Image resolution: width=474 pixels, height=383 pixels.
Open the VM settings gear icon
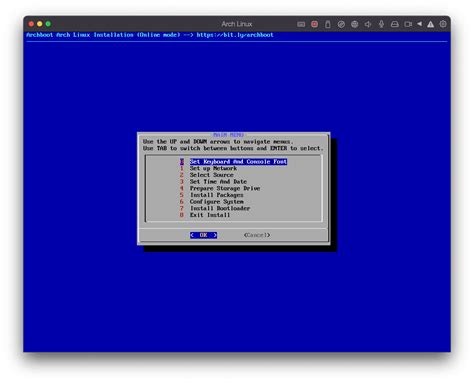(443, 24)
